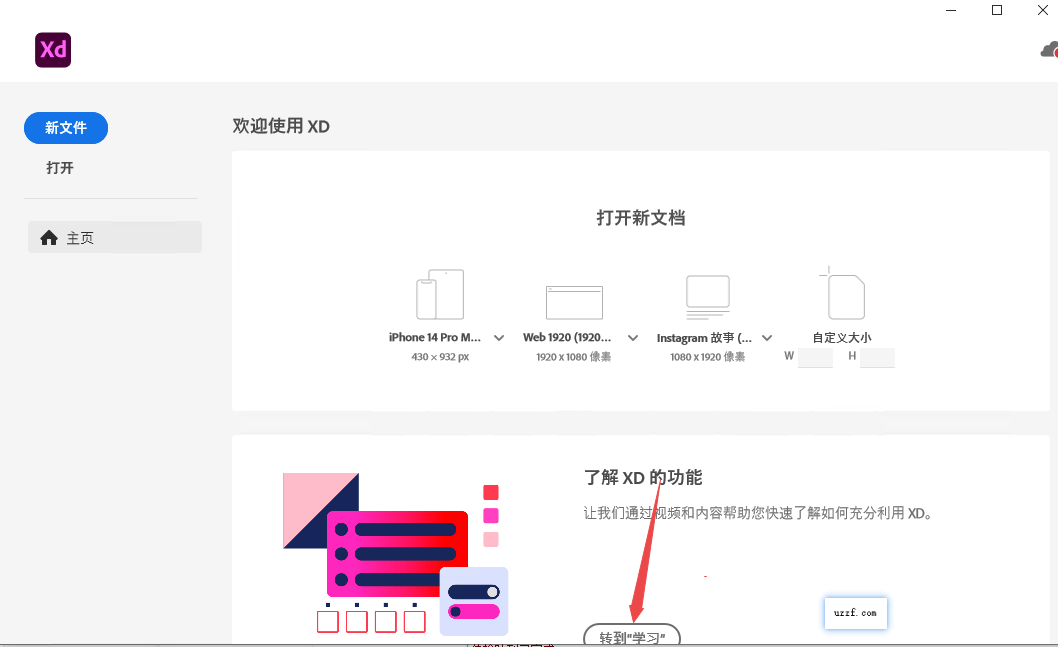Click the 新文件 button
1058x647 pixels.
coord(66,128)
